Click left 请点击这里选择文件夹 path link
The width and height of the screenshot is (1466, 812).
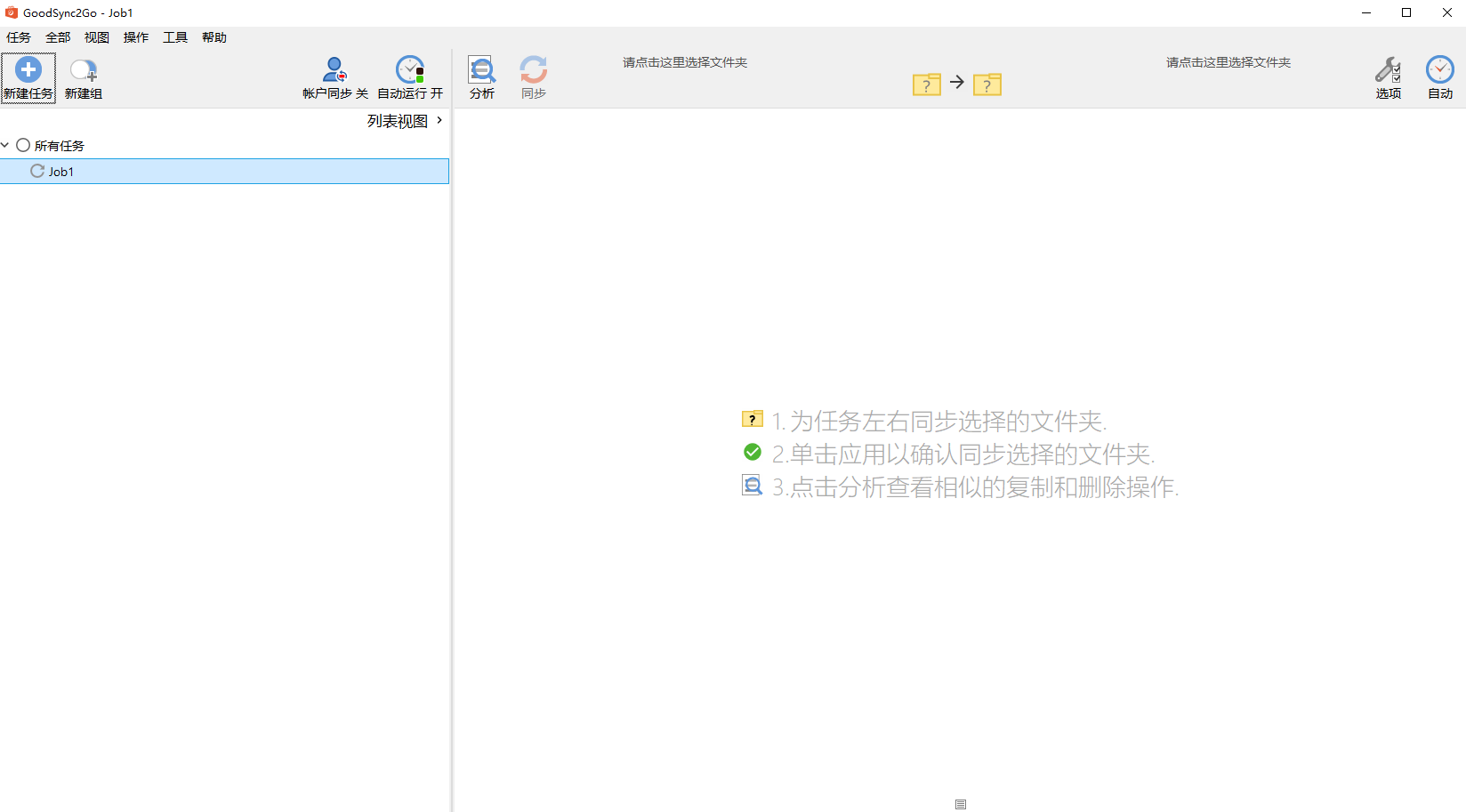click(685, 62)
